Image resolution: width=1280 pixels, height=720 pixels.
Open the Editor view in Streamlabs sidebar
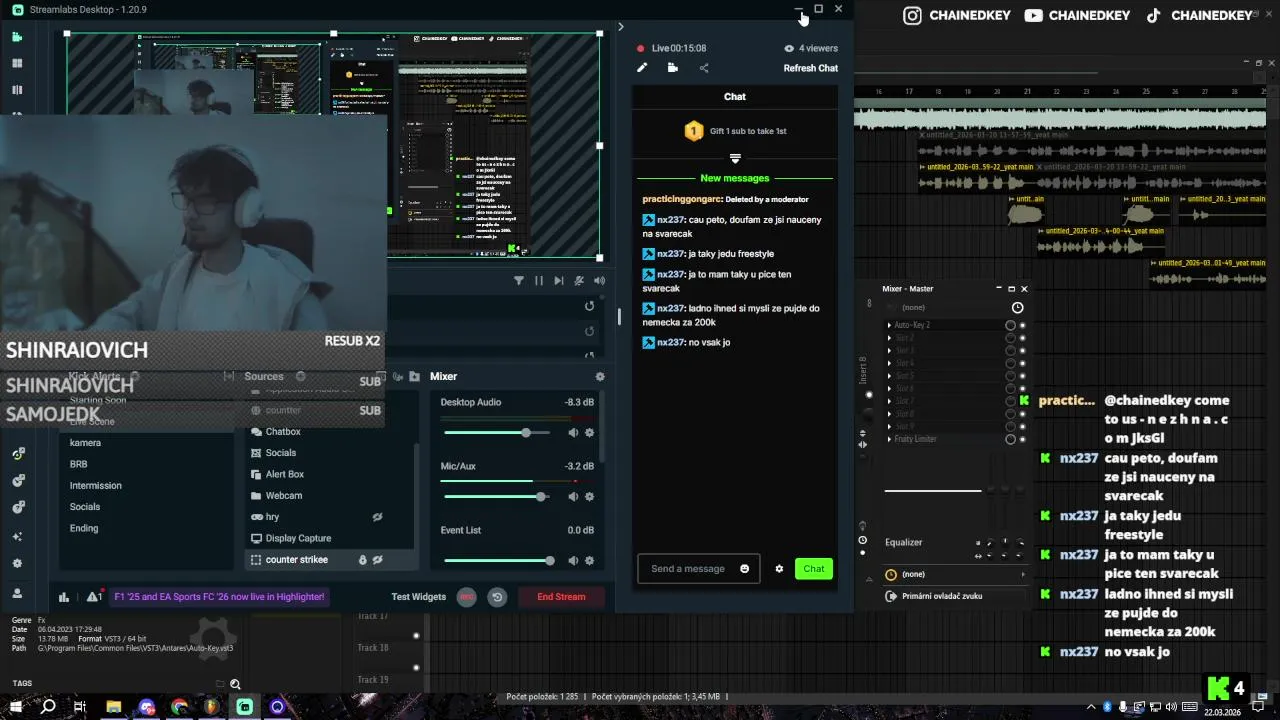click(x=17, y=37)
